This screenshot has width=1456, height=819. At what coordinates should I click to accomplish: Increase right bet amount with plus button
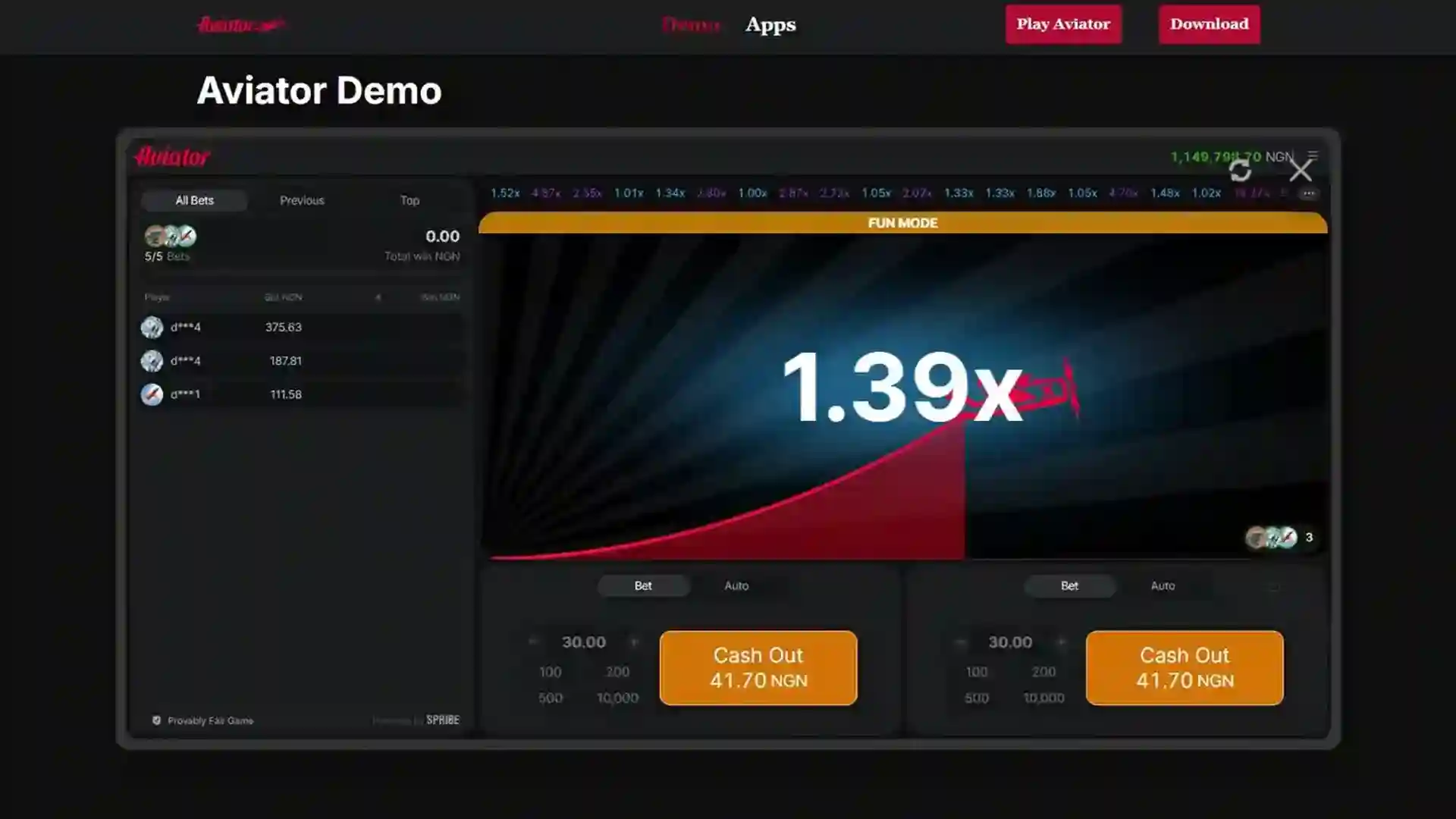click(1061, 642)
